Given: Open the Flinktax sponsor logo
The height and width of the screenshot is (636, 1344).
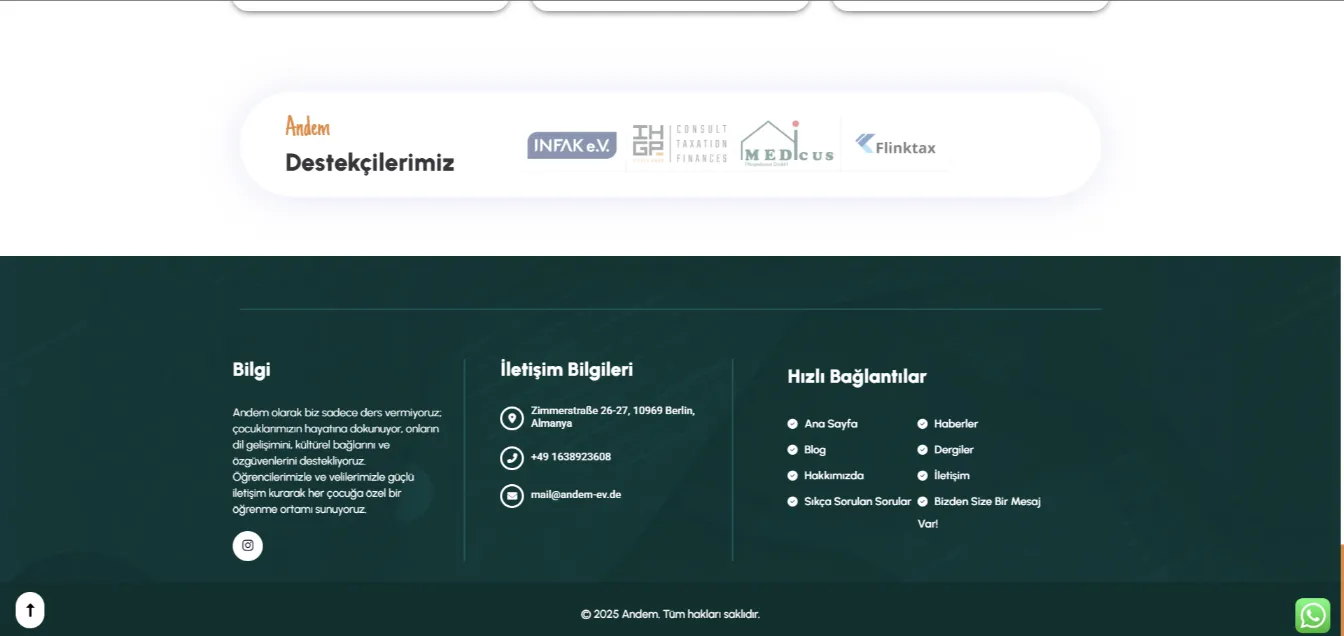Looking at the screenshot, I should pos(896,146).
